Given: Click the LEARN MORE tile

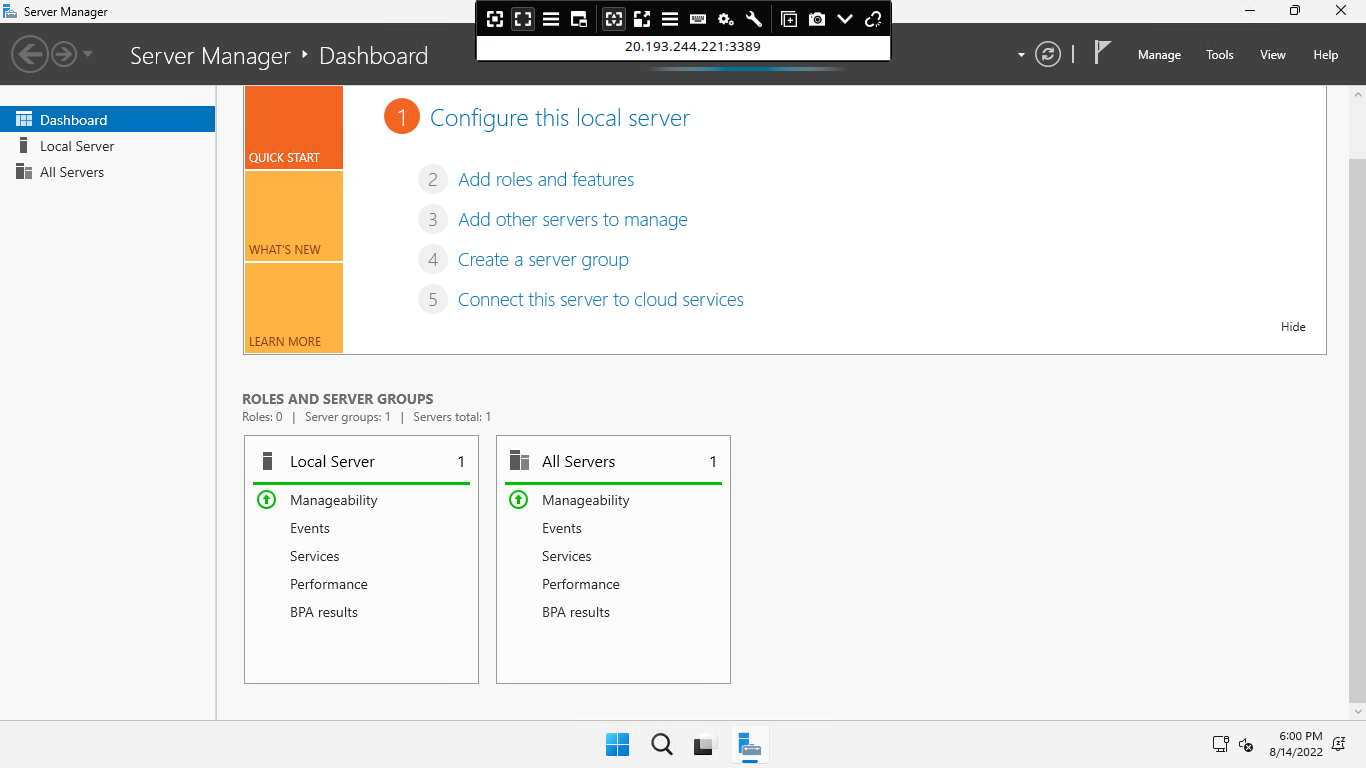Looking at the screenshot, I should (x=293, y=308).
